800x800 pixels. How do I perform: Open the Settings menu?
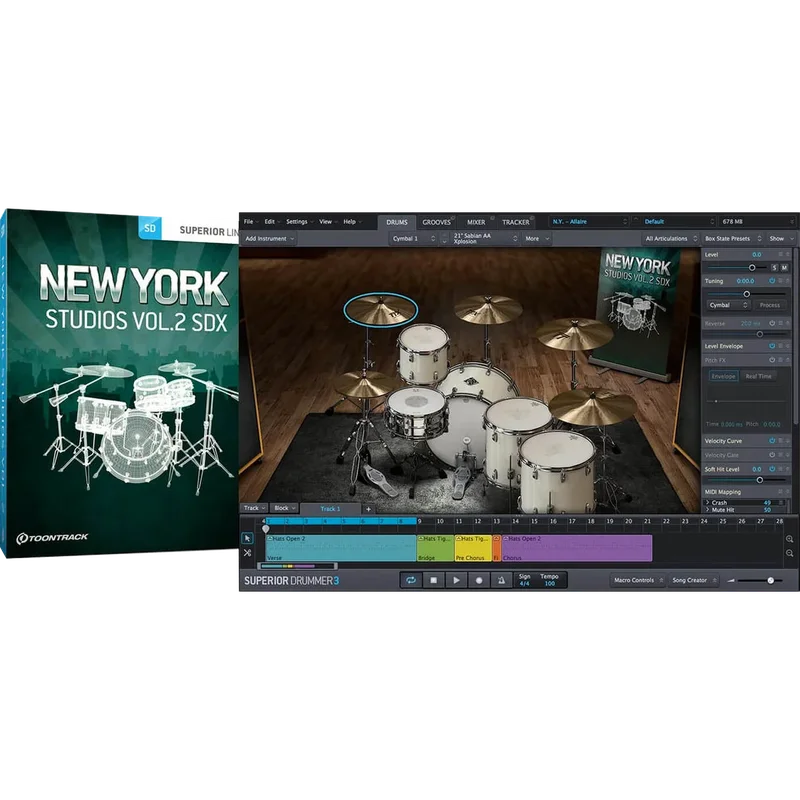(x=299, y=221)
